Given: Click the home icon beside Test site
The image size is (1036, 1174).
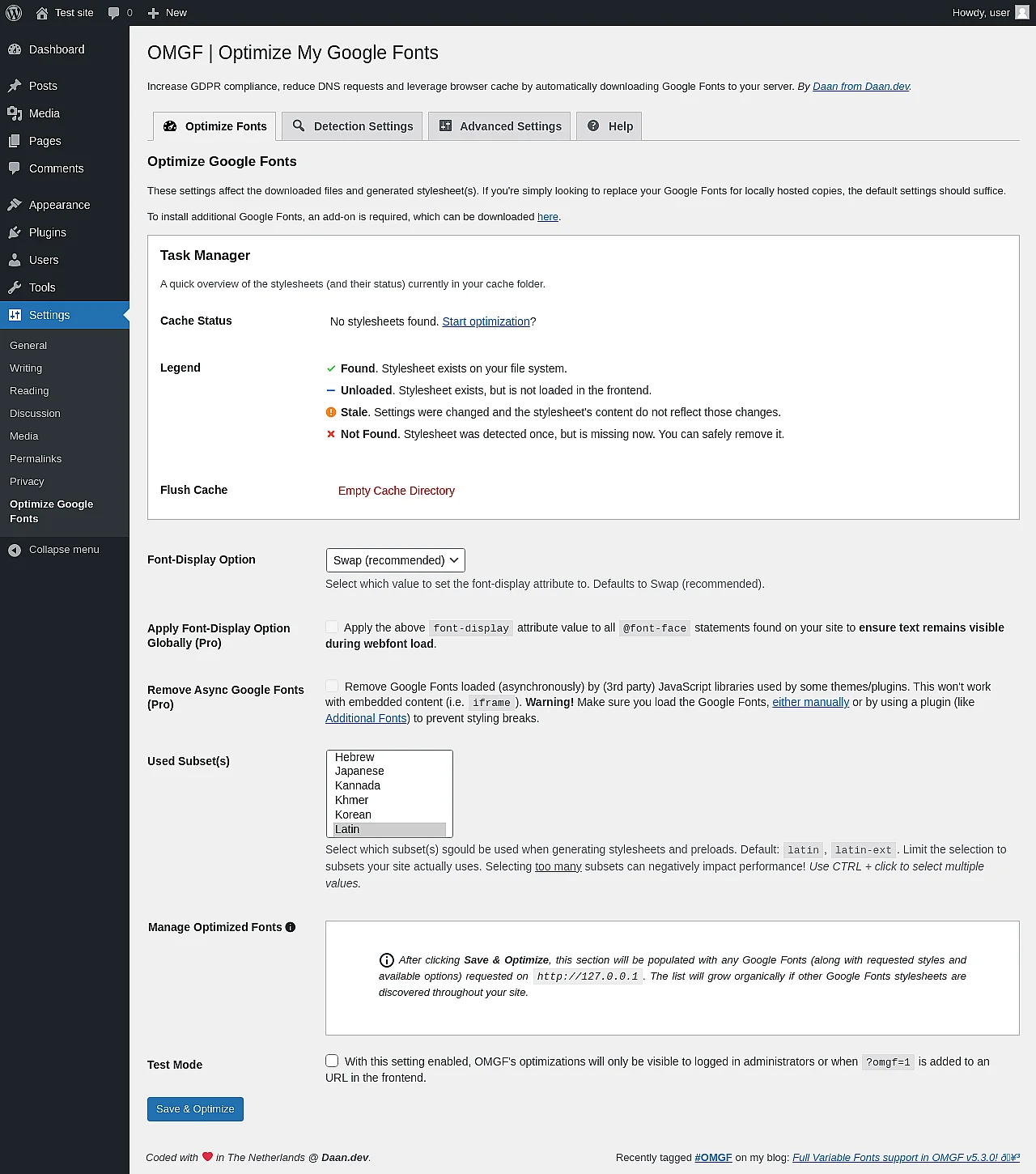Looking at the screenshot, I should click(x=42, y=13).
